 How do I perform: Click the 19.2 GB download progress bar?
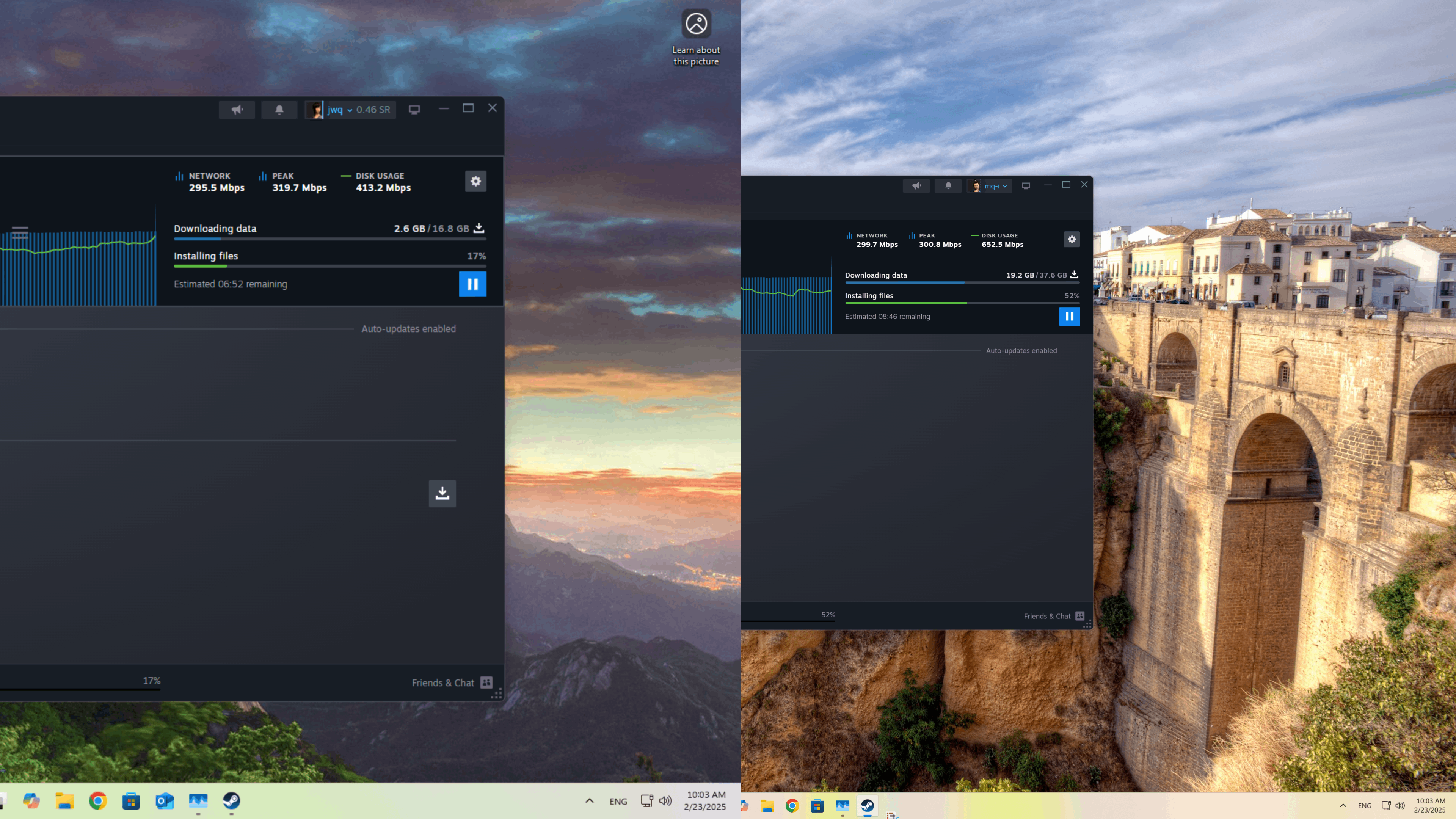click(962, 282)
